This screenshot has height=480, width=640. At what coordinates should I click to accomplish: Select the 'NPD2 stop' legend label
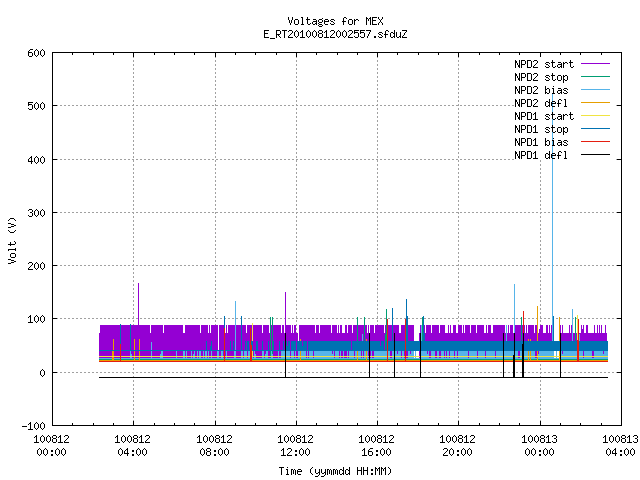click(541, 77)
